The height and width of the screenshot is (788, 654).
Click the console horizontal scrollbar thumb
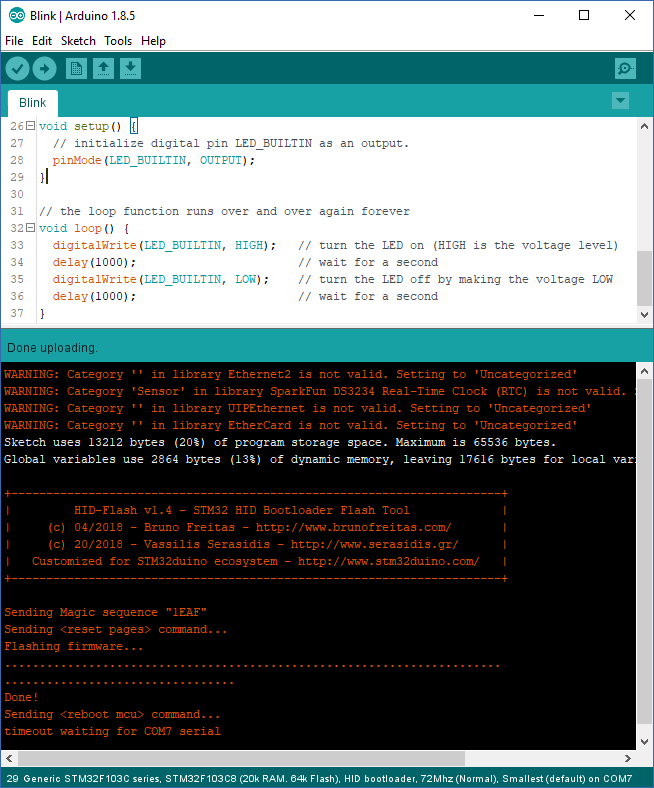(x=241, y=758)
